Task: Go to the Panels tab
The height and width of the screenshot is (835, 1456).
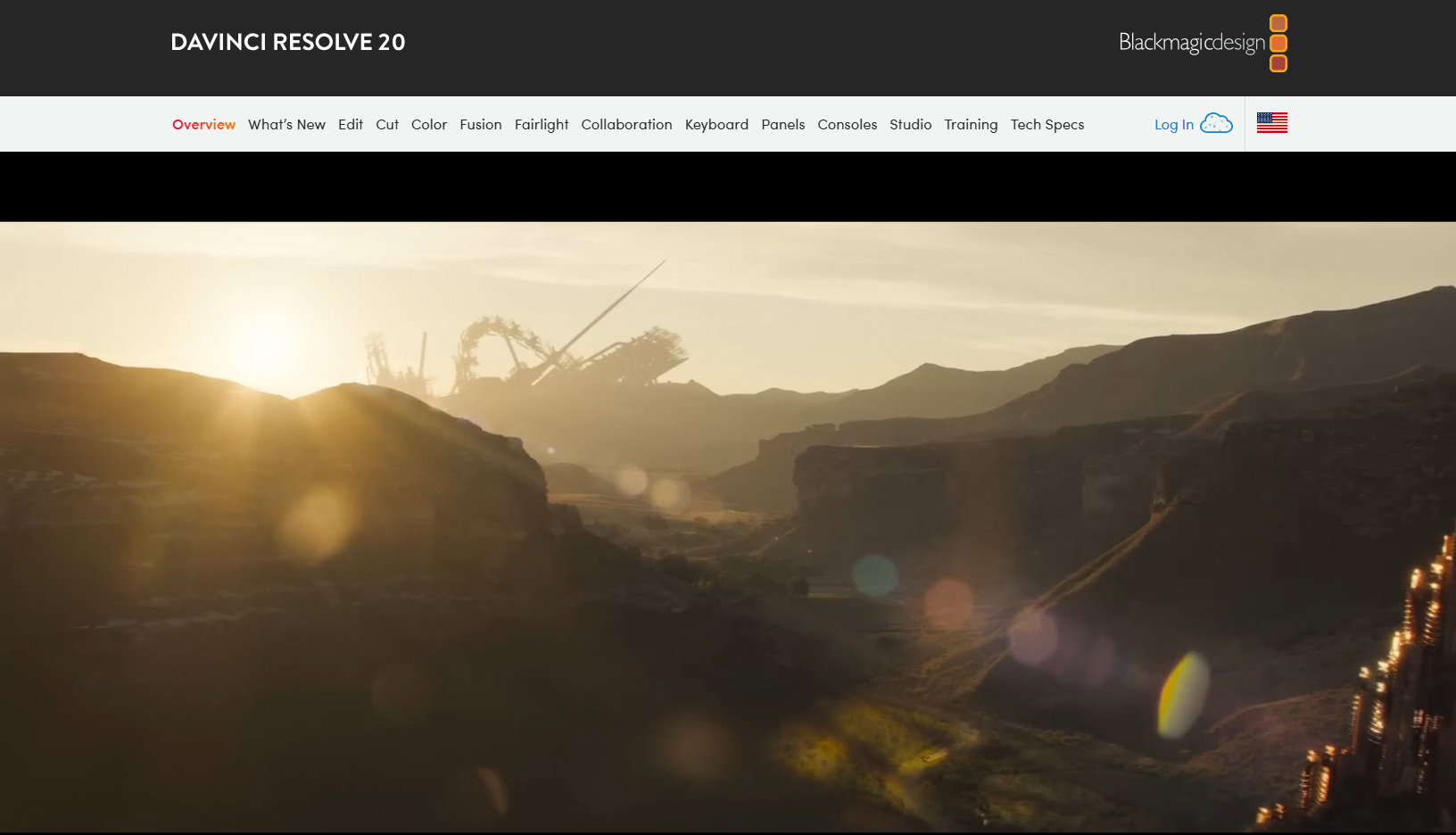Action: pyautogui.click(x=782, y=125)
